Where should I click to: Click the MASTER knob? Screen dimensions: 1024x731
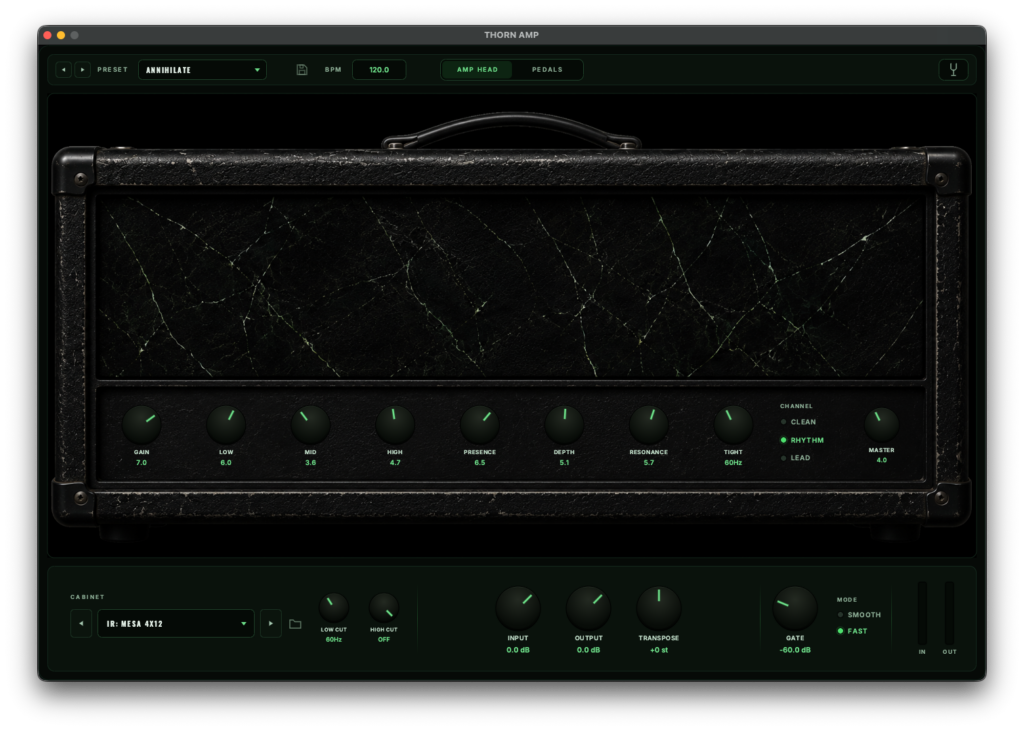(x=882, y=425)
